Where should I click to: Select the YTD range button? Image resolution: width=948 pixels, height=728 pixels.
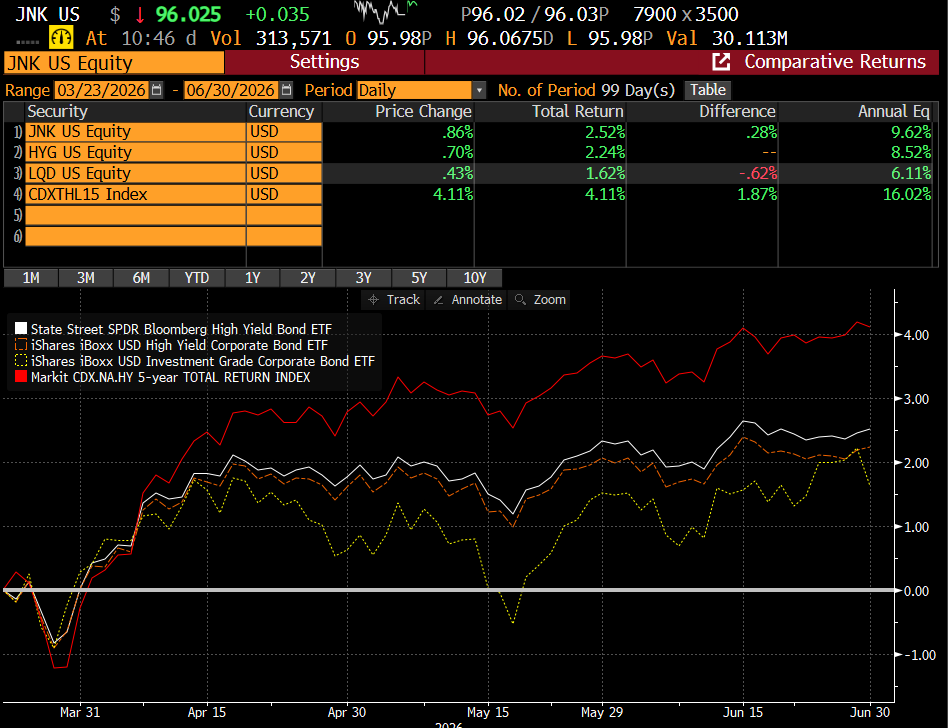click(x=196, y=278)
